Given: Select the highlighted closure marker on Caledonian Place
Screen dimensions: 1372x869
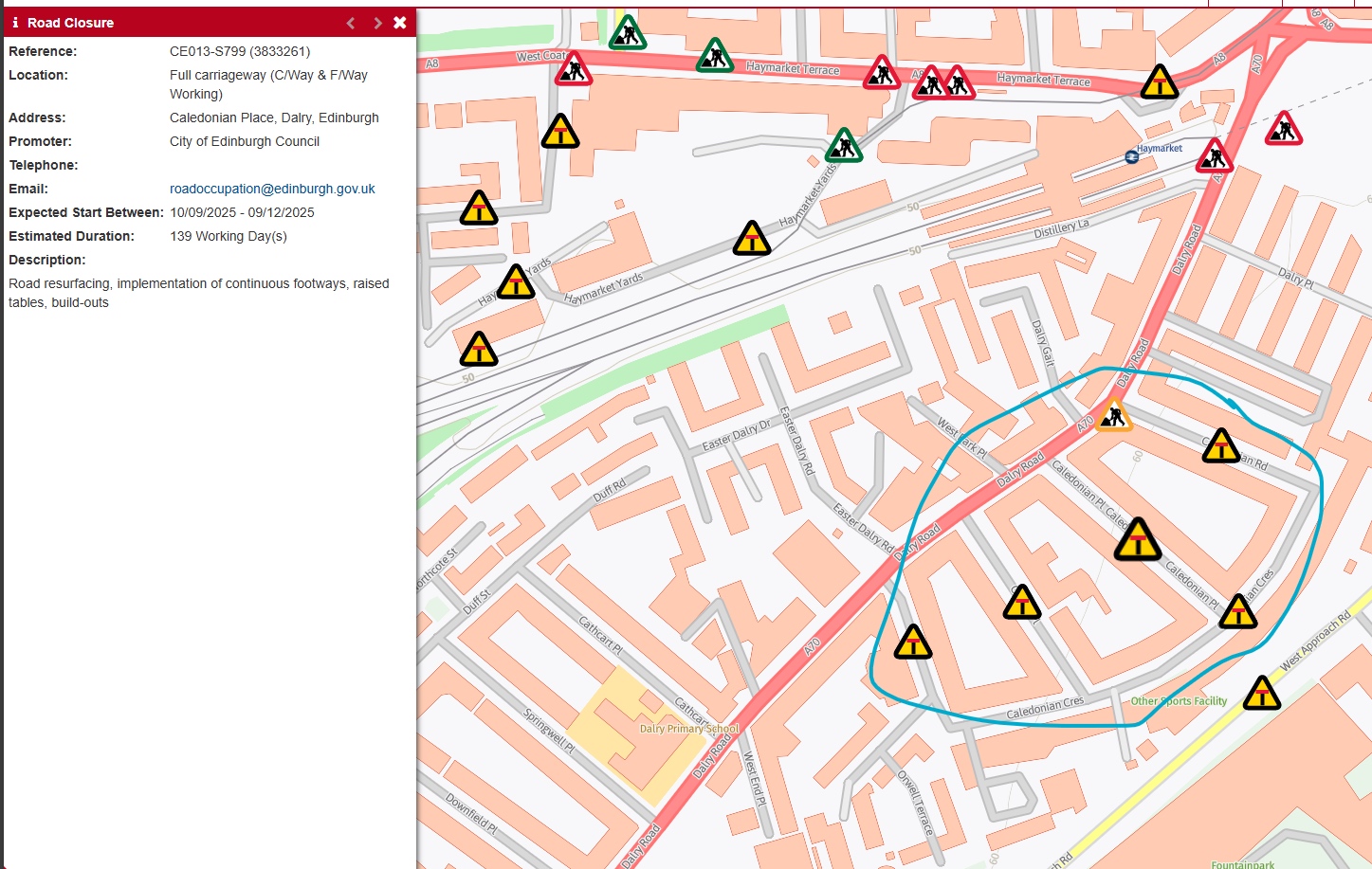Looking at the screenshot, I should [1137, 541].
